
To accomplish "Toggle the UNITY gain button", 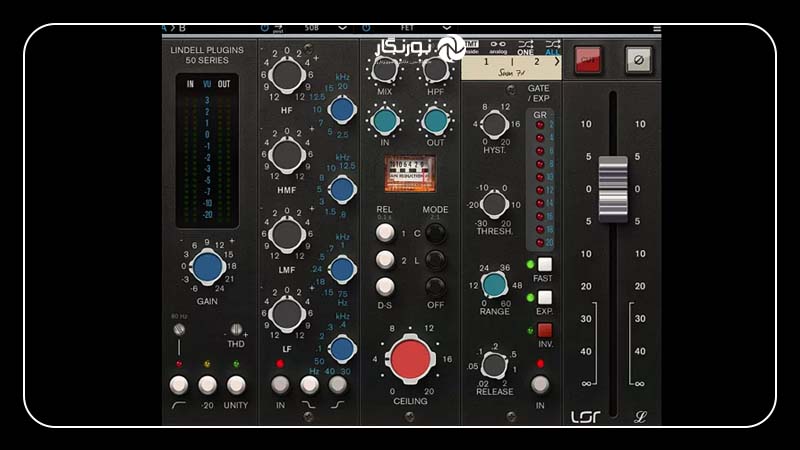I will pos(236,385).
